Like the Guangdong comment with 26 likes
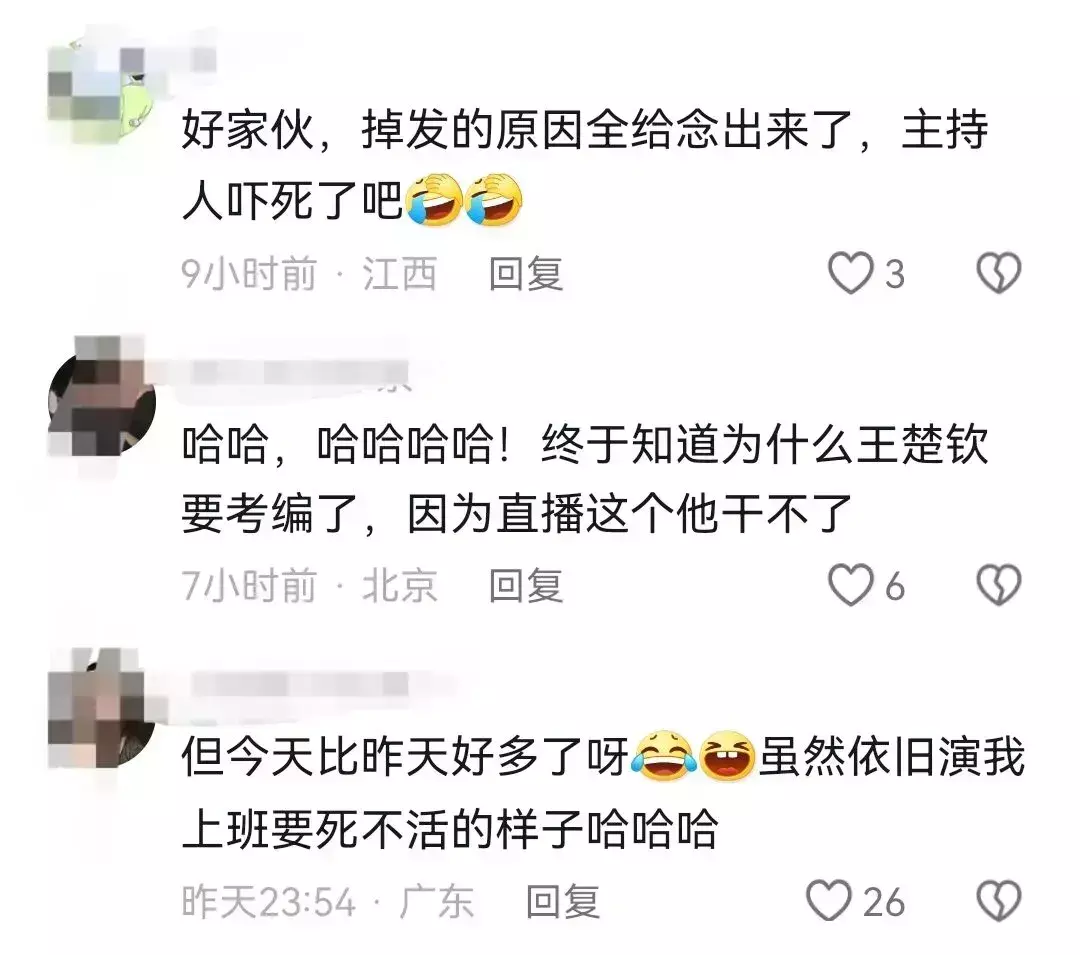The image size is (1080, 955). (x=829, y=901)
